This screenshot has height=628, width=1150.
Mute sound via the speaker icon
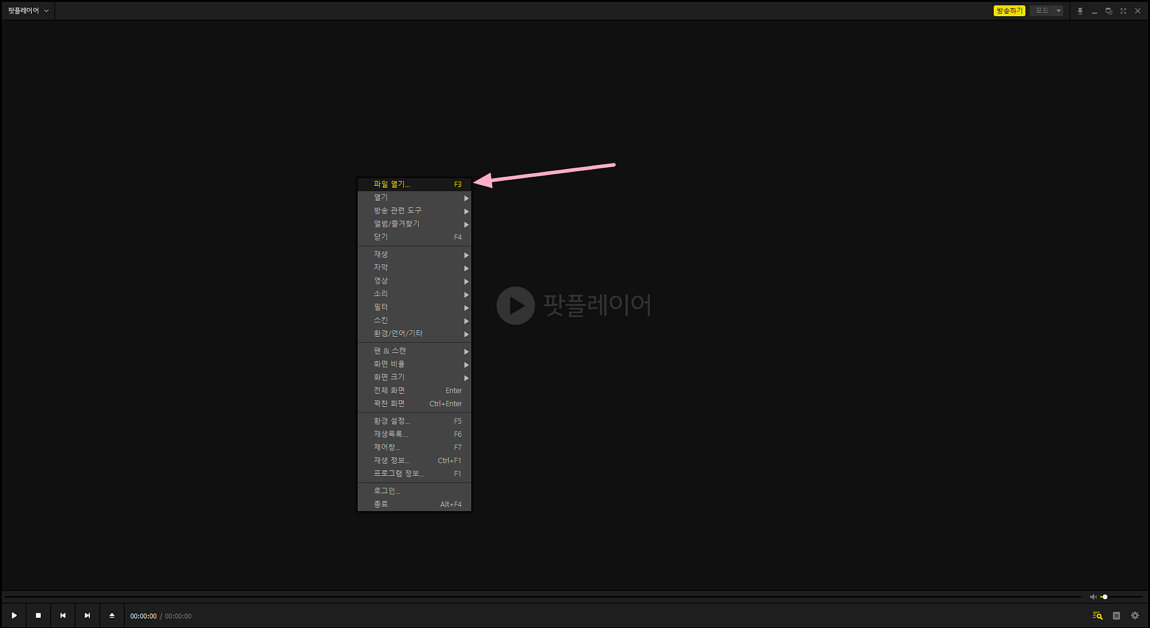(1093, 597)
